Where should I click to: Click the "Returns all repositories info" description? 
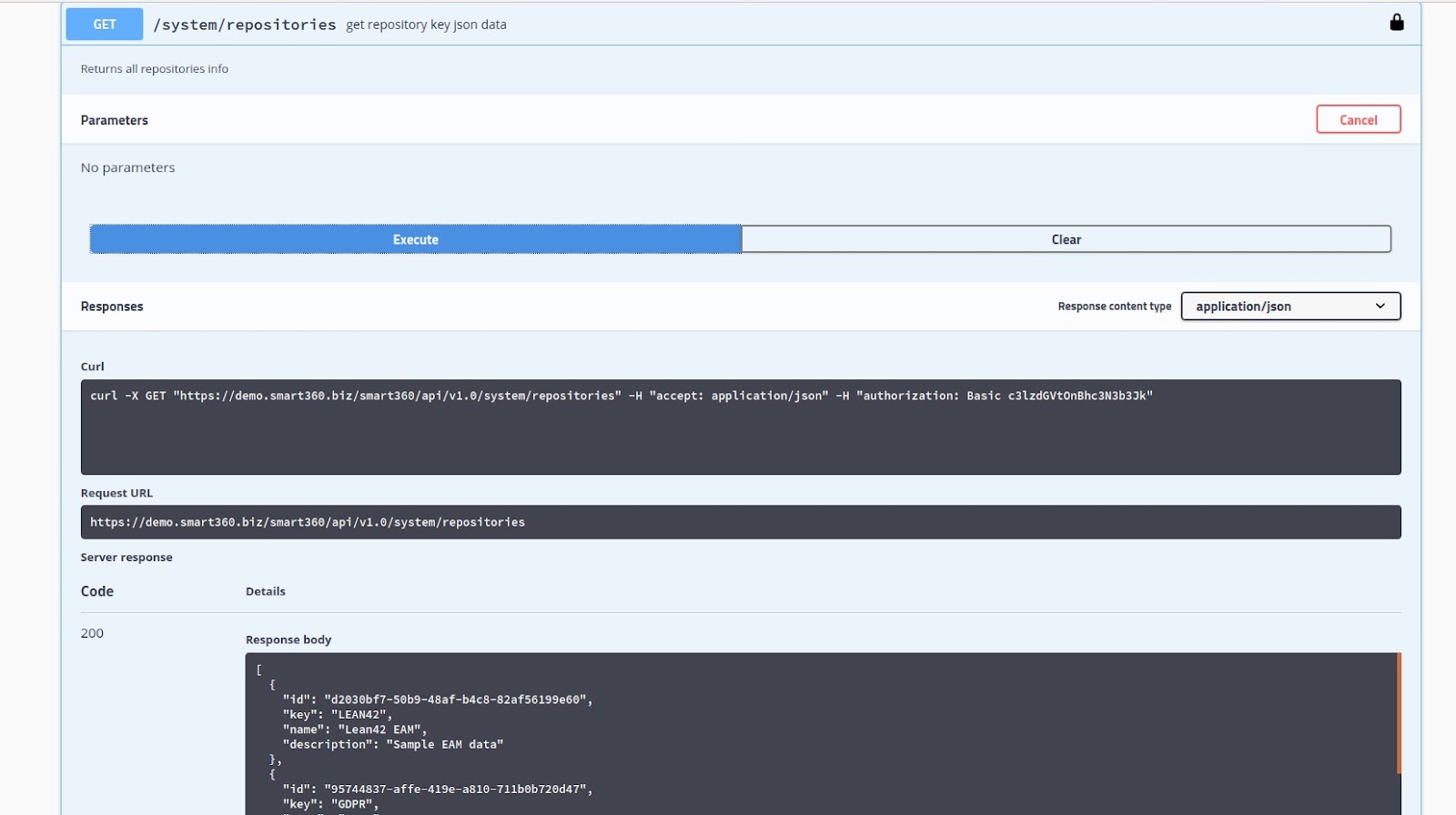[x=155, y=69]
